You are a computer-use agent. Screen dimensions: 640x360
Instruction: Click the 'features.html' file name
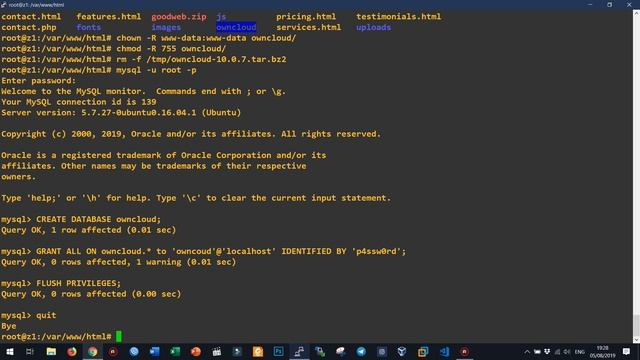(x=109, y=17)
